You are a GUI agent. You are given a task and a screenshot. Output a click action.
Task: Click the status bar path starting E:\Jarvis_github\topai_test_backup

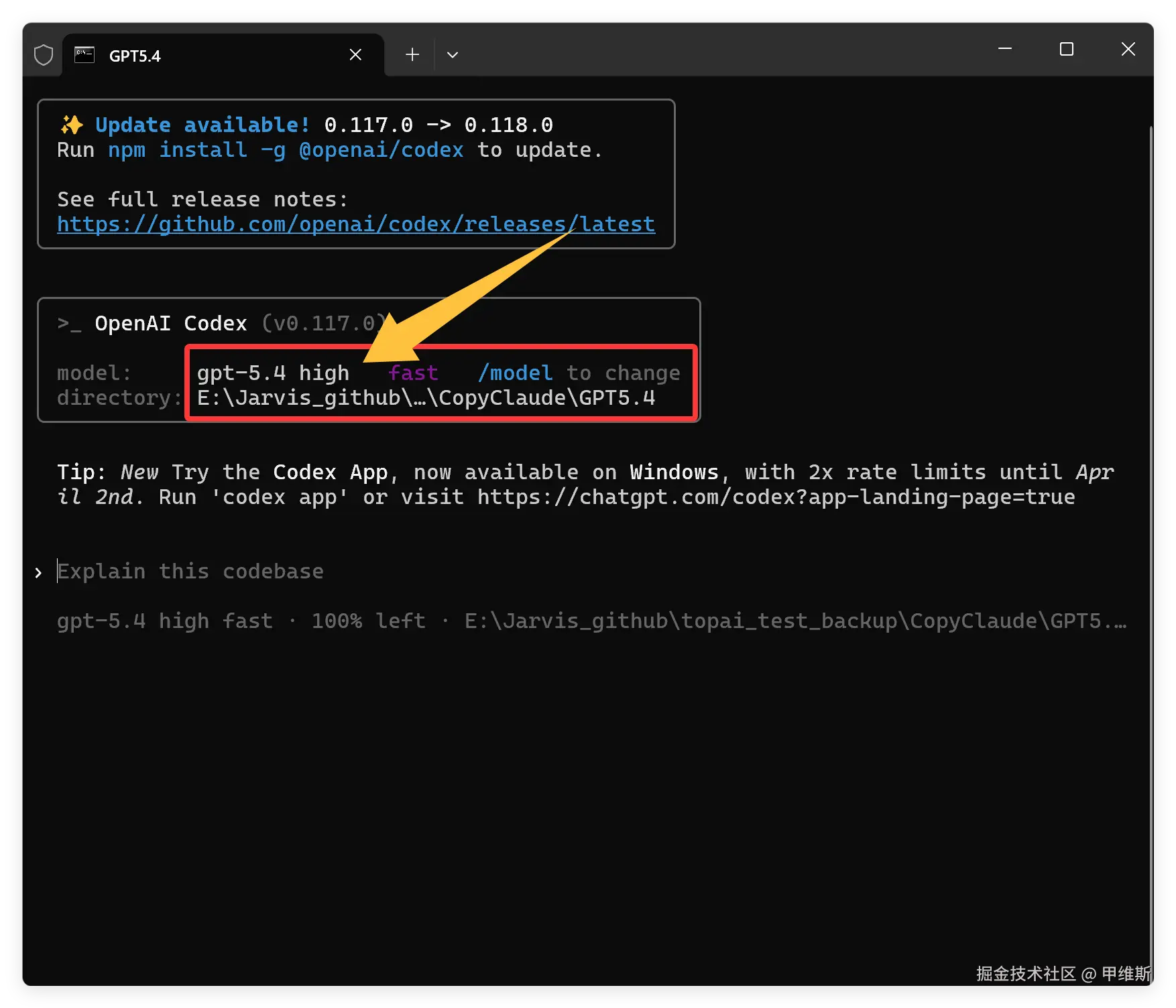[796, 621]
